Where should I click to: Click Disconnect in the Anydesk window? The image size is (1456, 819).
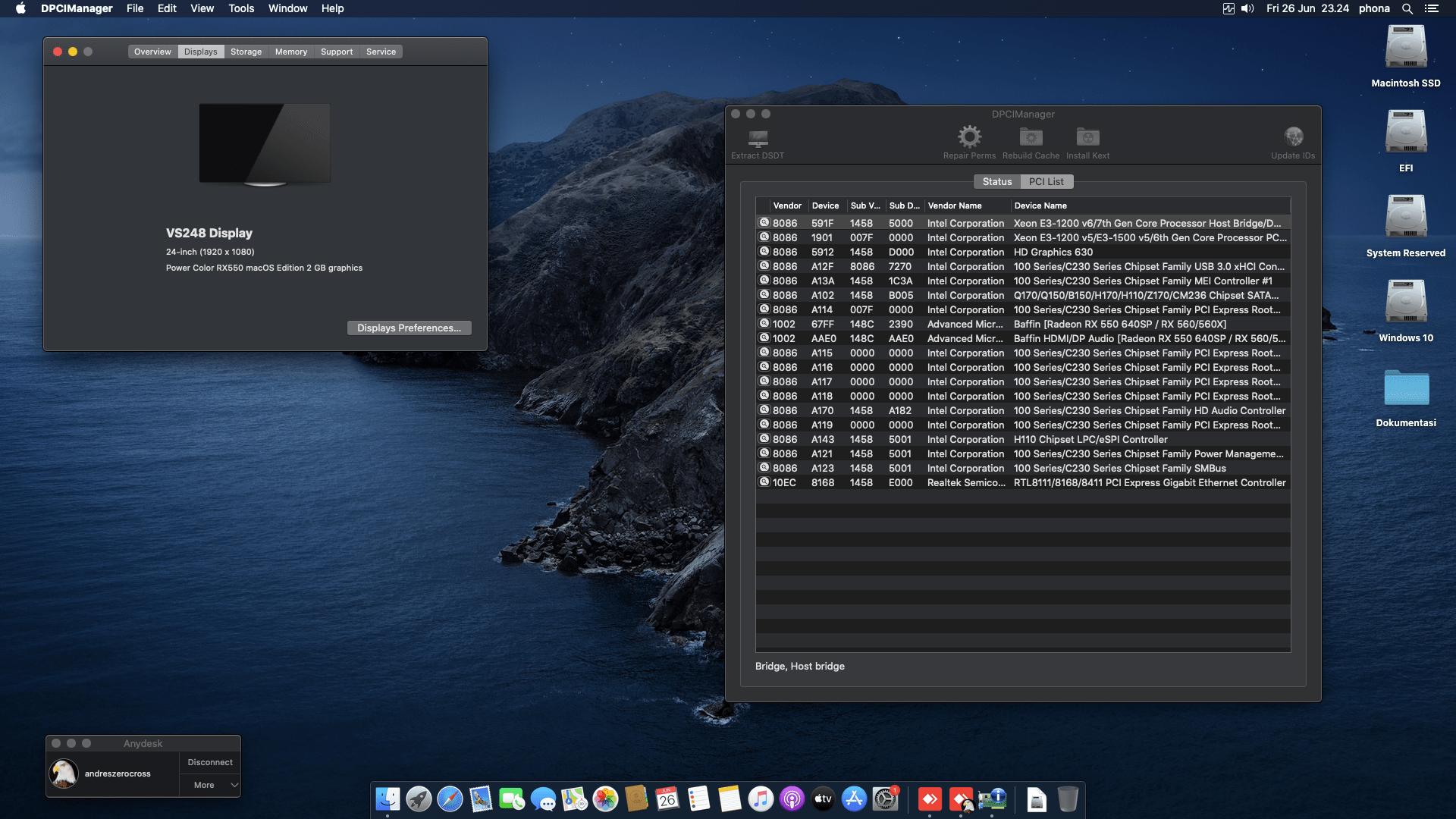pos(209,762)
